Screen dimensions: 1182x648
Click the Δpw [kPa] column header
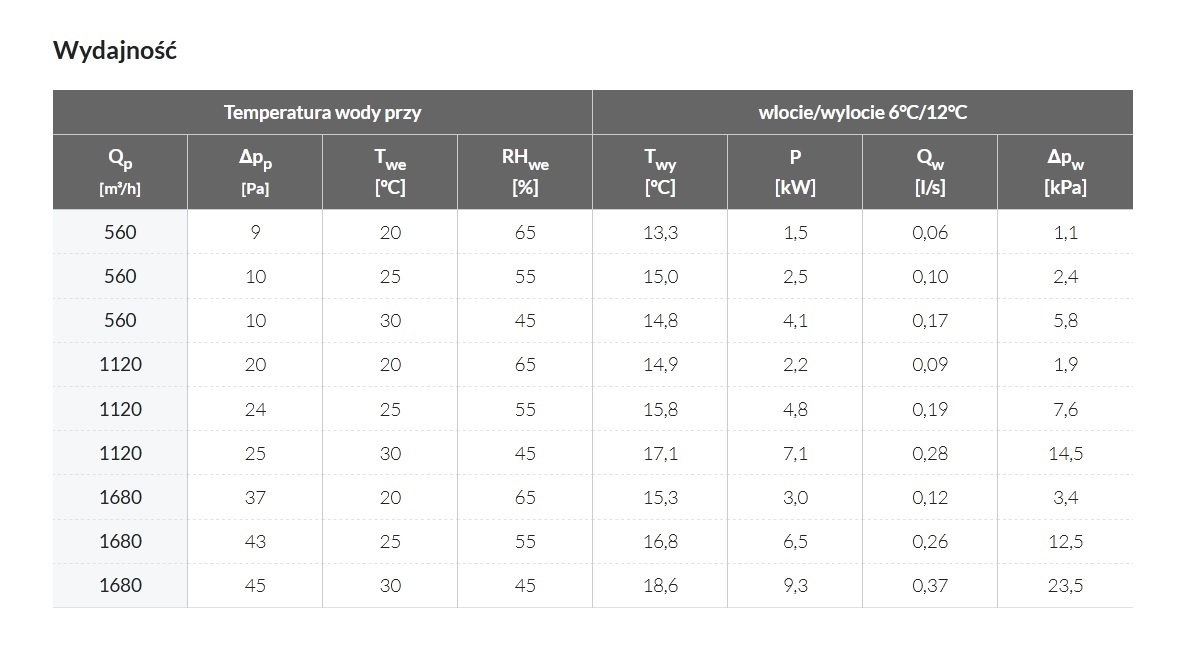point(1065,172)
